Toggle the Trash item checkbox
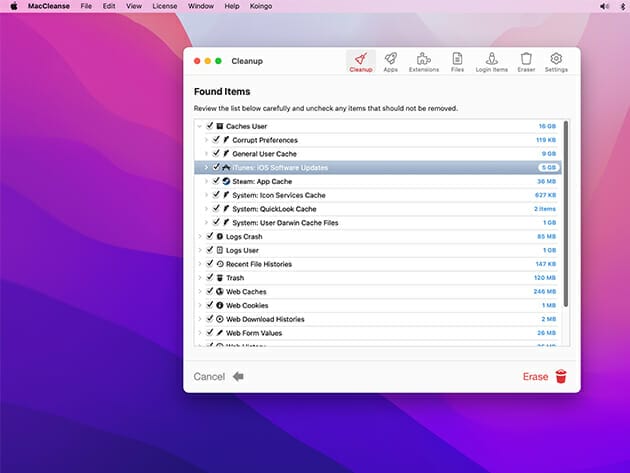630x473 pixels. (x=209, y=278)
